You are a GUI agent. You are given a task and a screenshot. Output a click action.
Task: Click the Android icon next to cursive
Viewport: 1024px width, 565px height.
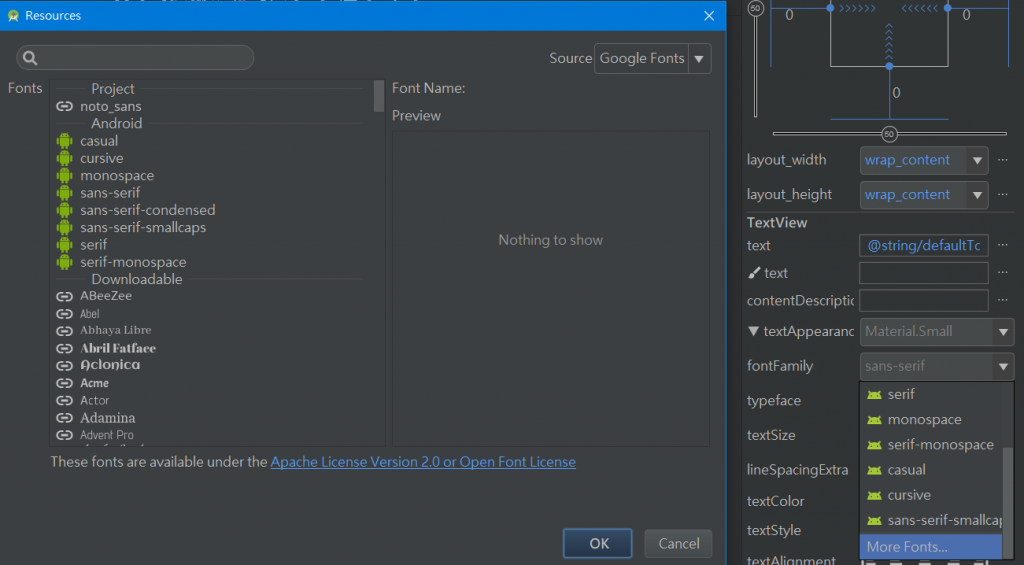(64, 158)
